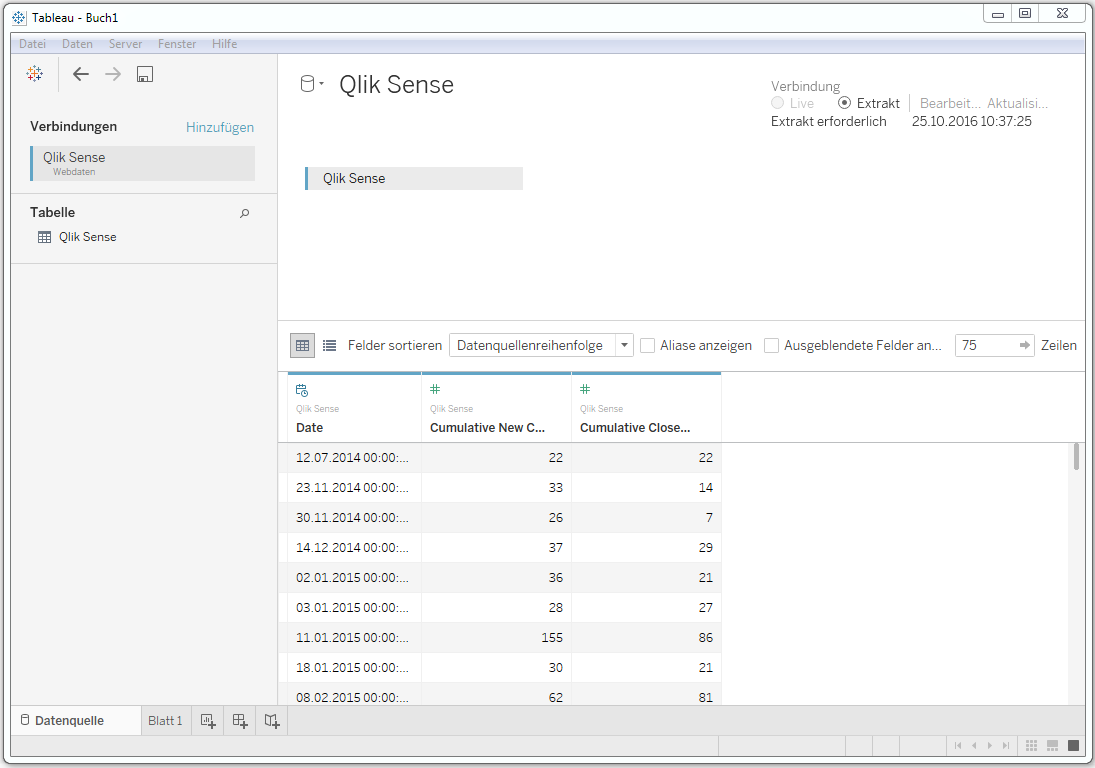This screenshot has width=1095, height=768.
Task: Click the Bearbeiten extract link
Action: tap(950, 103)
